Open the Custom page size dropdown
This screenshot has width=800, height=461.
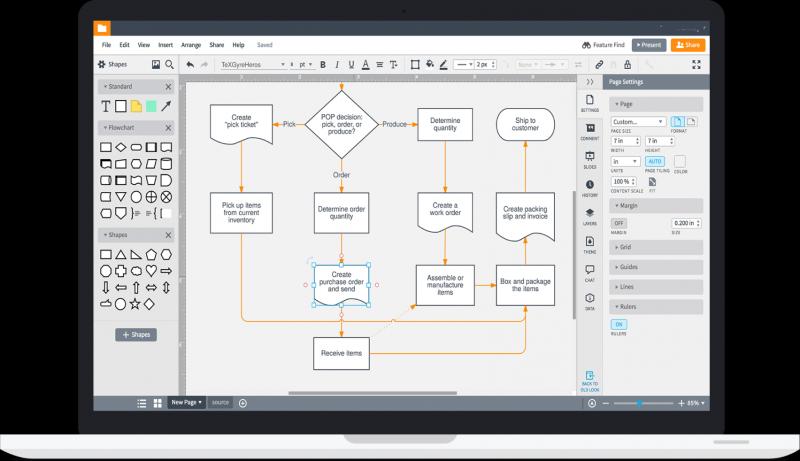pos(638,122)
